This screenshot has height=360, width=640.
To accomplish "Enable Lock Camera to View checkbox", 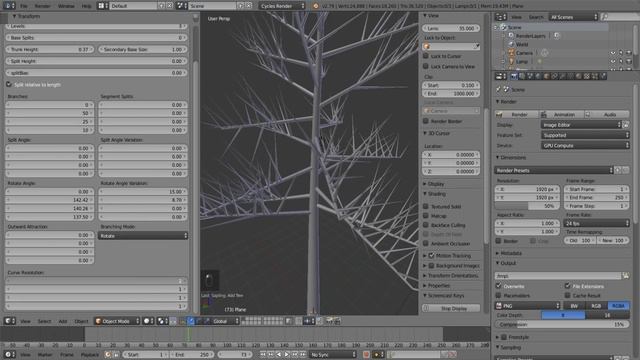I will 426,66.
